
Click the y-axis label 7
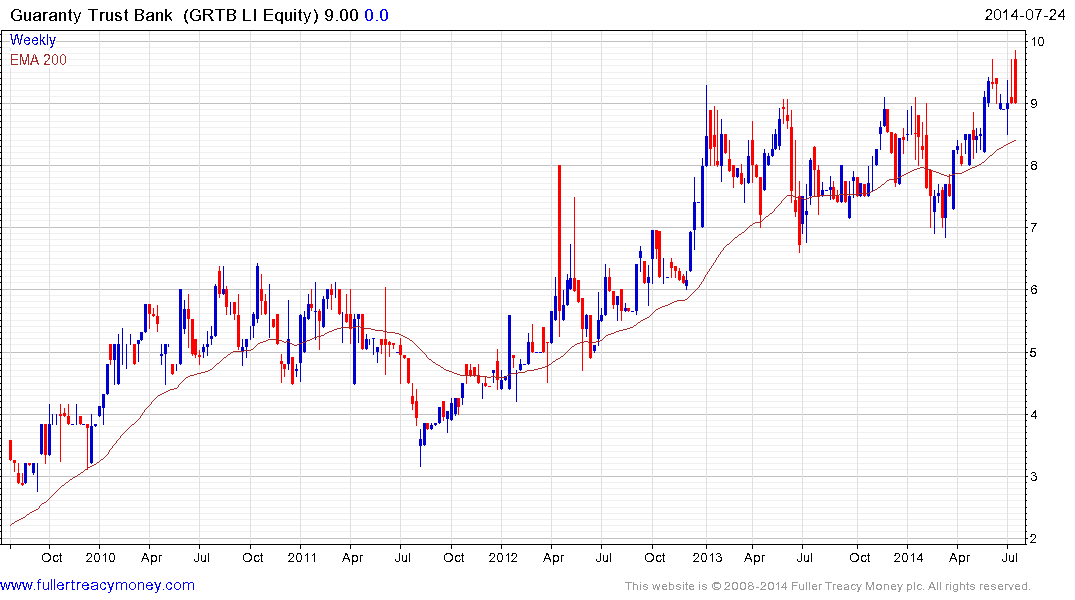(x=1034, y=227)
